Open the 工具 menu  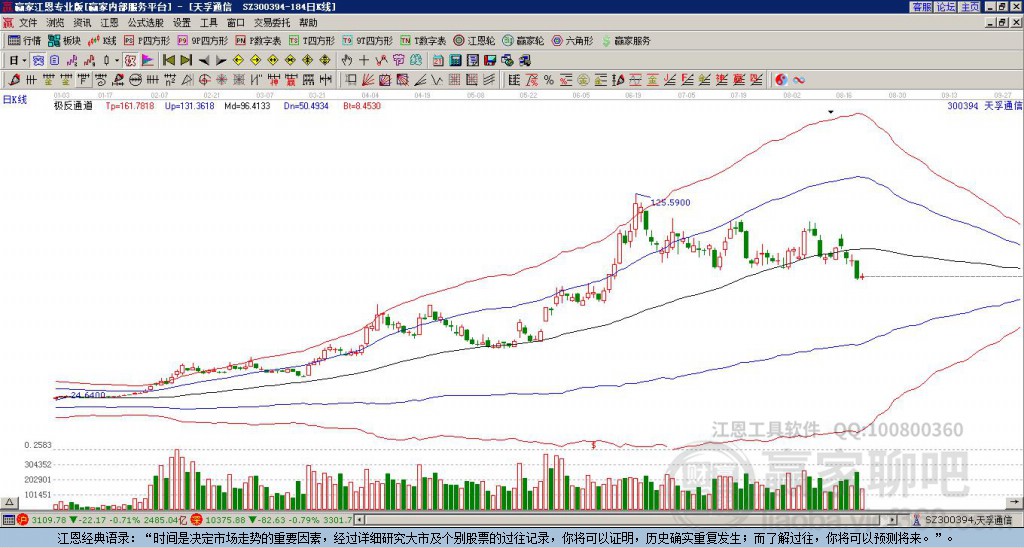point(208,23)
